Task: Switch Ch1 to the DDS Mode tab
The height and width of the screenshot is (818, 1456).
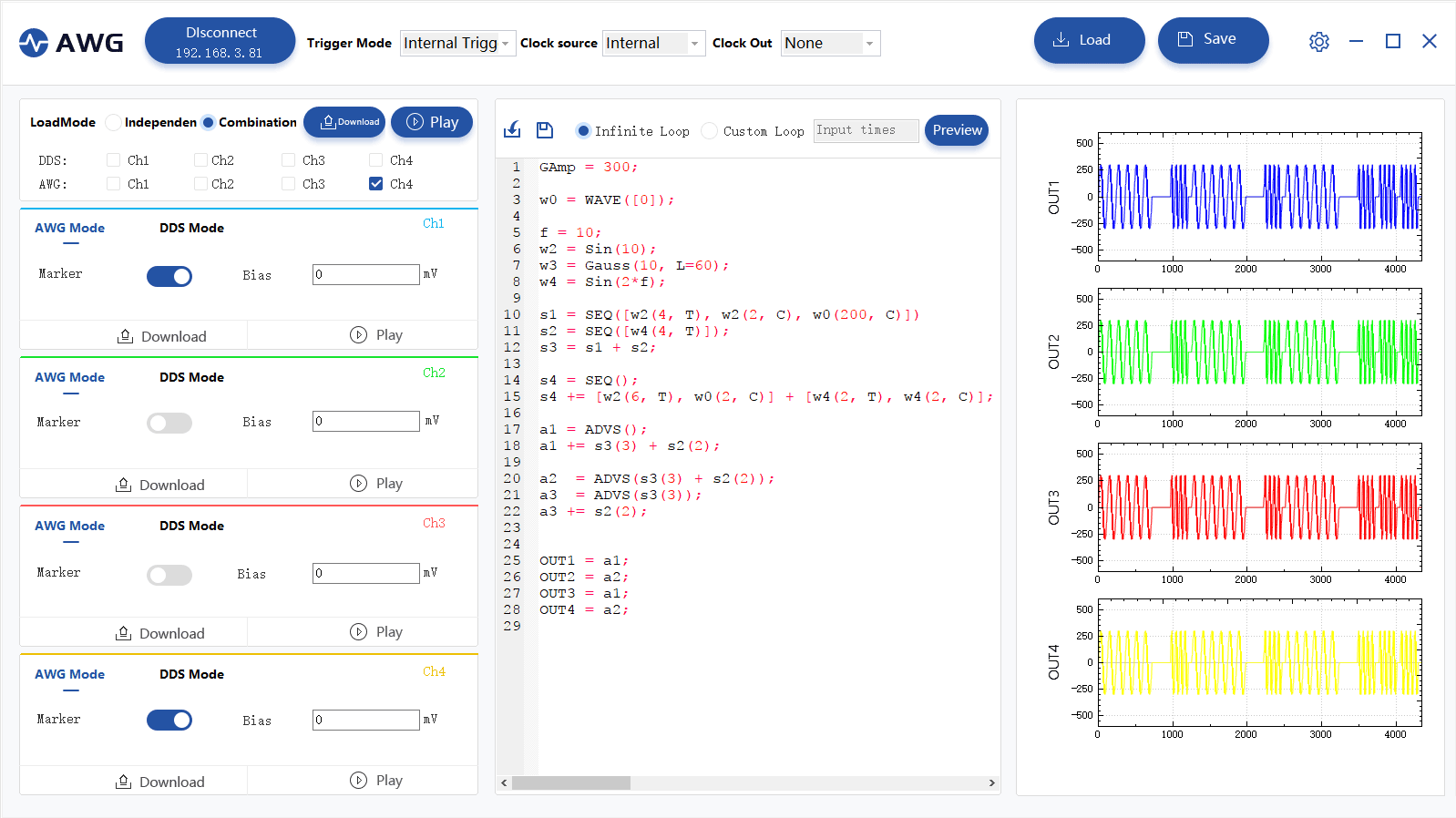Action: pos(191,228)
